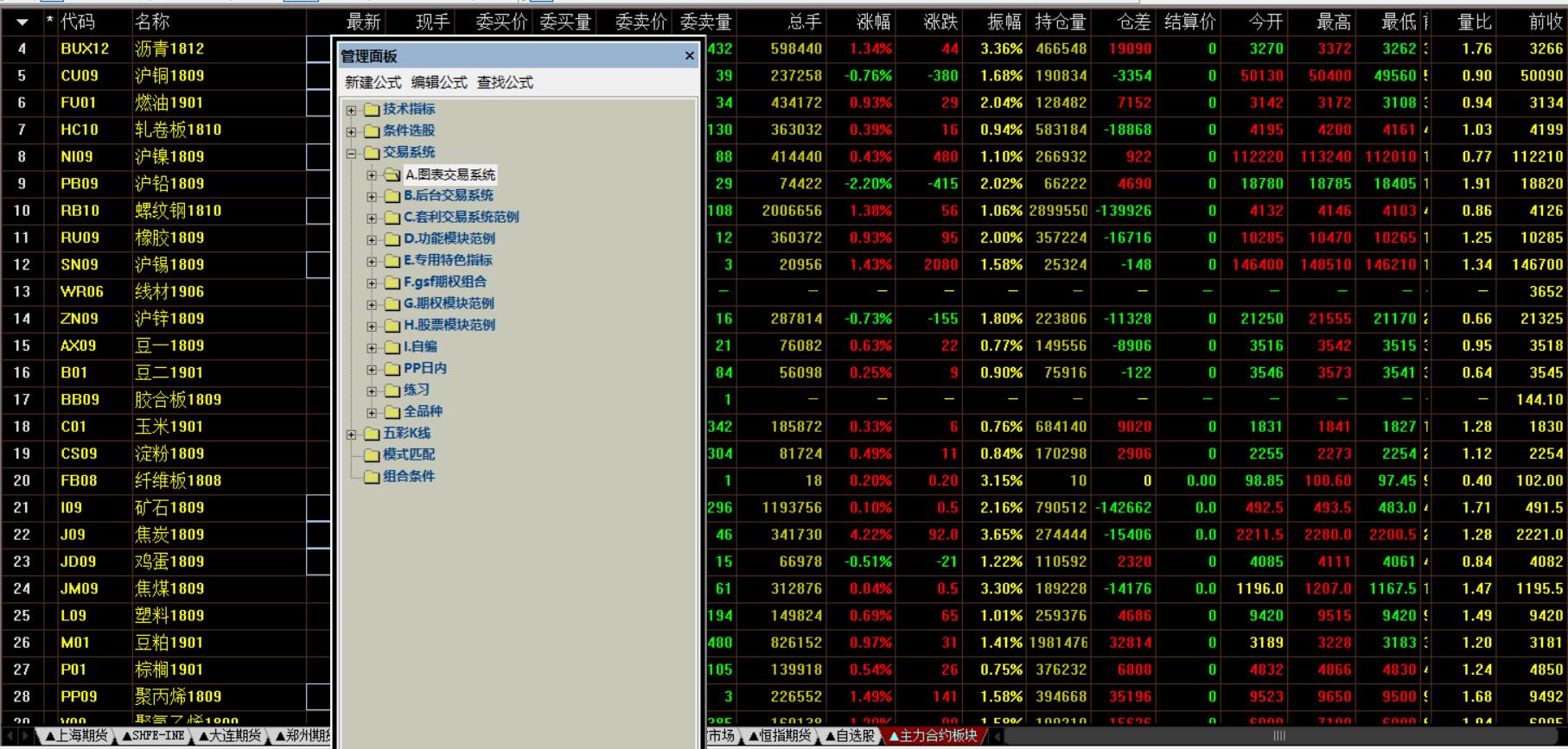Image resolution: width=1568 pixels, height=749 pixels.
Task: Expand the A.图表交易系统 node
Action: [372, 175]
